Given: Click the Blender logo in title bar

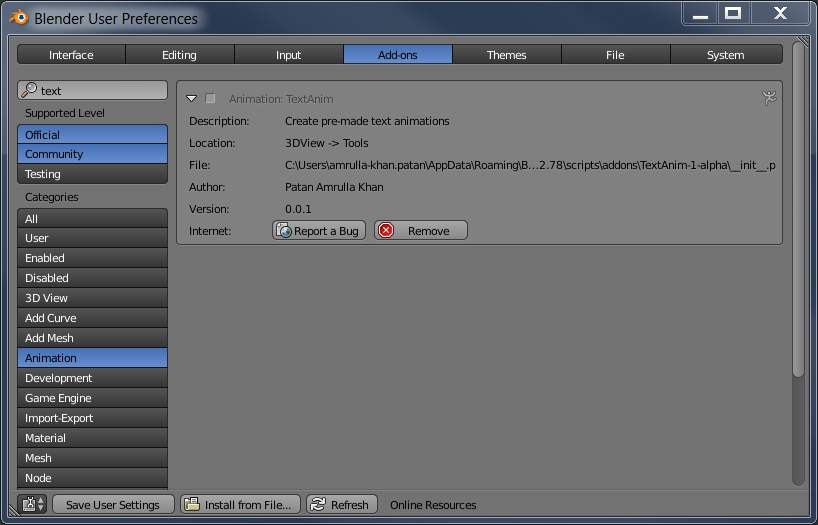Looking at the screenshot, I should 19,18.
